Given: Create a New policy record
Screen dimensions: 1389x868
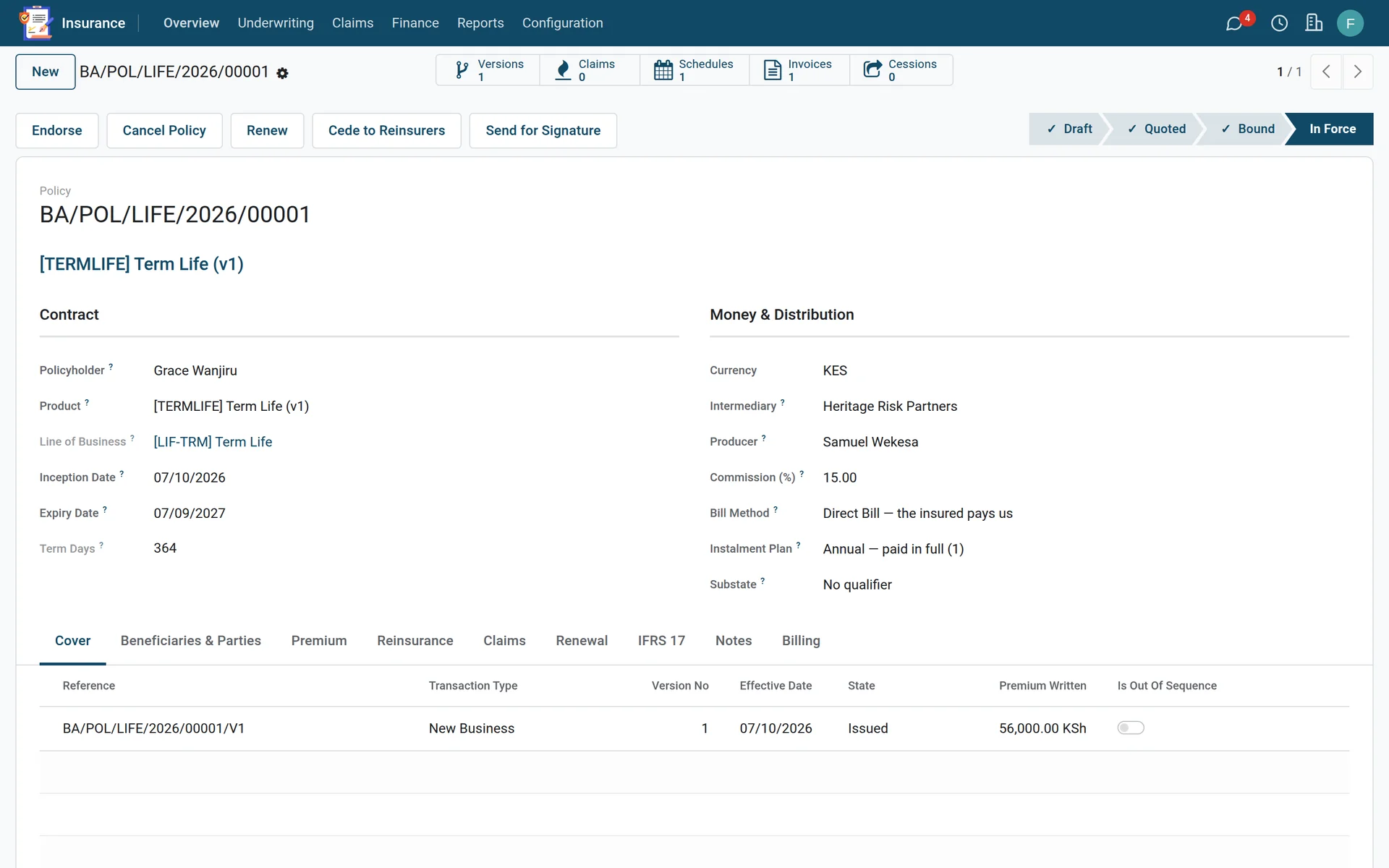Looking at the screenshot, I should [46, 72].
